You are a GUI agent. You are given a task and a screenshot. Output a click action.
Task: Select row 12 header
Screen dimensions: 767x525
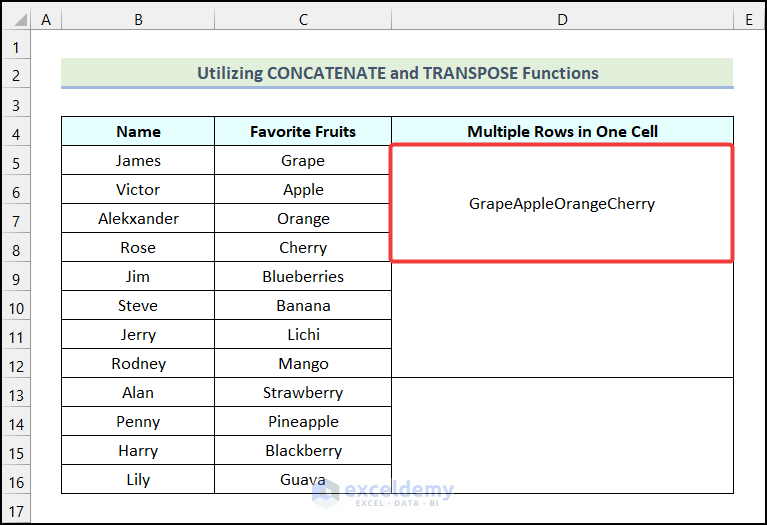point(16,364)
